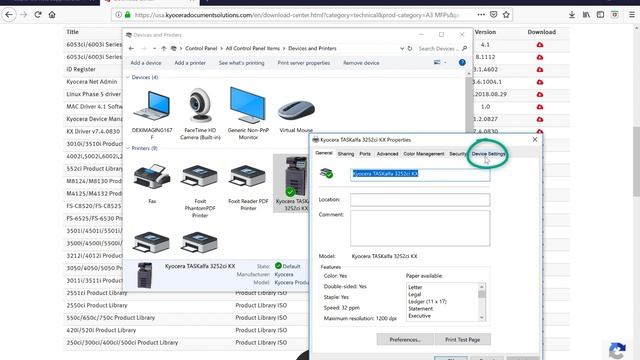This screenshot has height=360, width=640.
Task: Switch to the General tab
Action: [324, 153]
